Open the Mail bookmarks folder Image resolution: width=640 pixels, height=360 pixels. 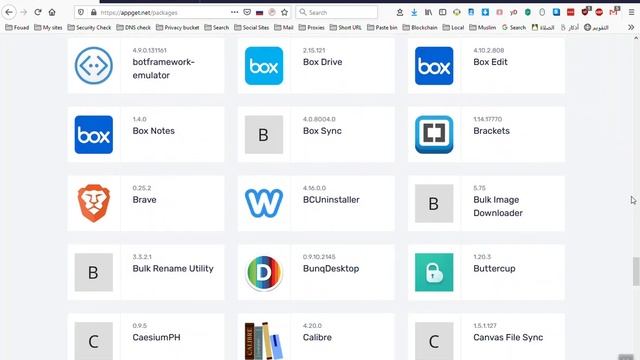tap(284, 27)
